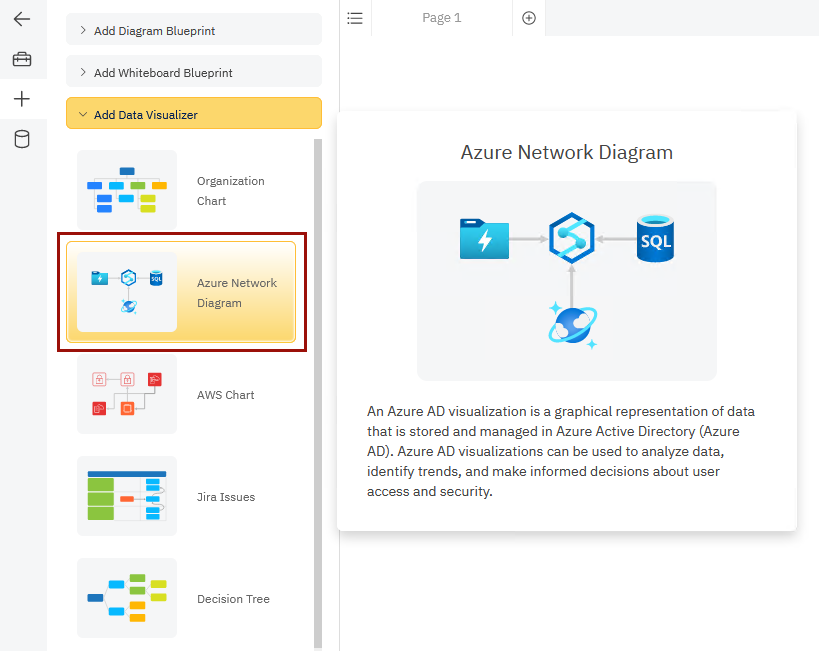Select the Jira Issues thumbnail
This screenshot has height=651, width=819.
click(x=127, y=496)
